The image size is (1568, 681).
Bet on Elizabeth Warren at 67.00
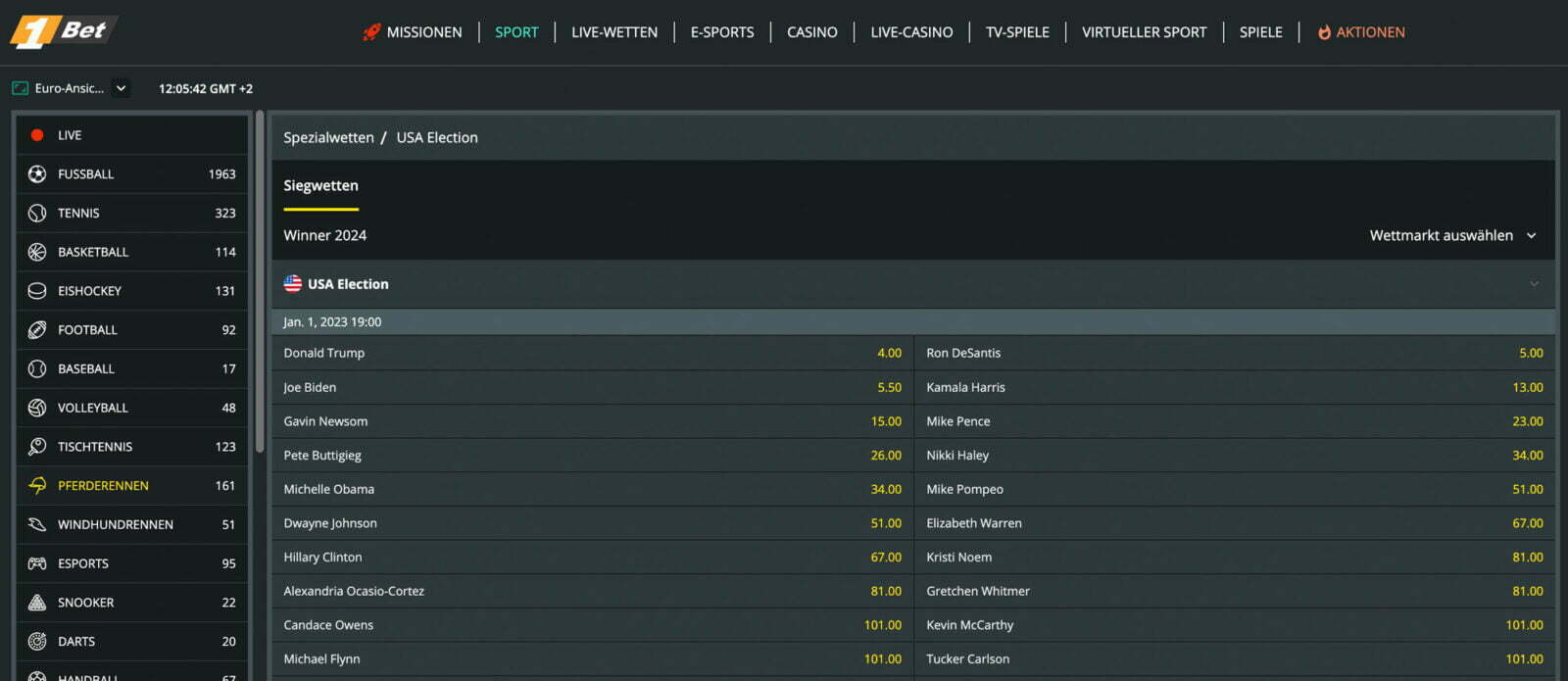point(1235,523)
